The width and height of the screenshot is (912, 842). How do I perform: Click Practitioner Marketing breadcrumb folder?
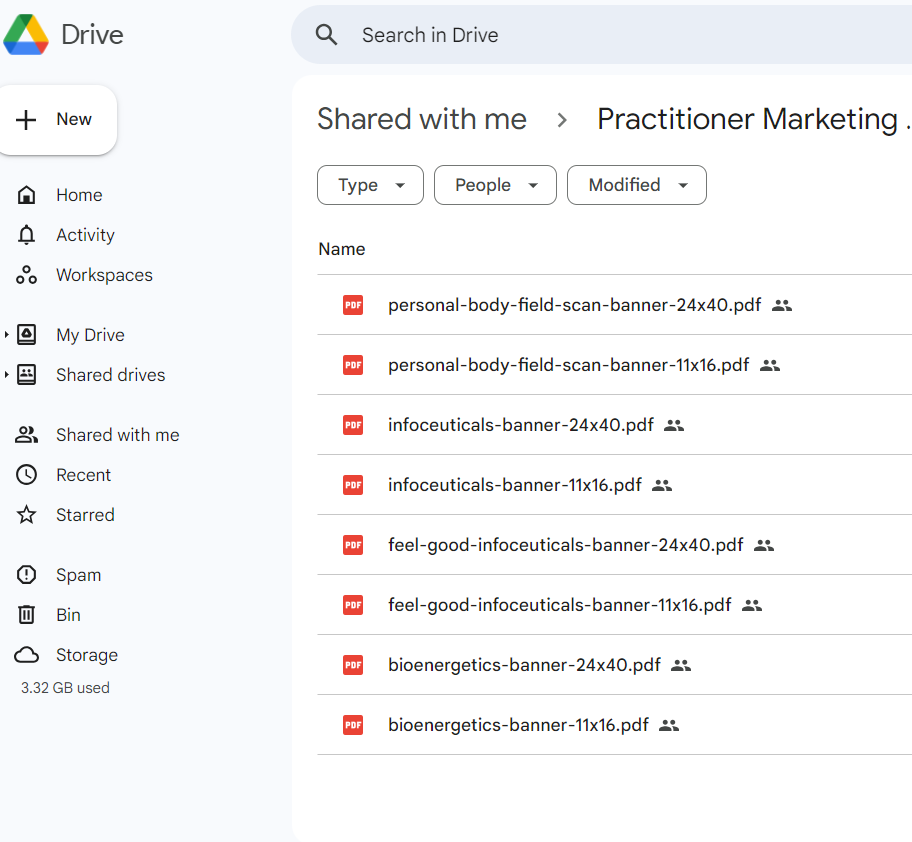754,119
